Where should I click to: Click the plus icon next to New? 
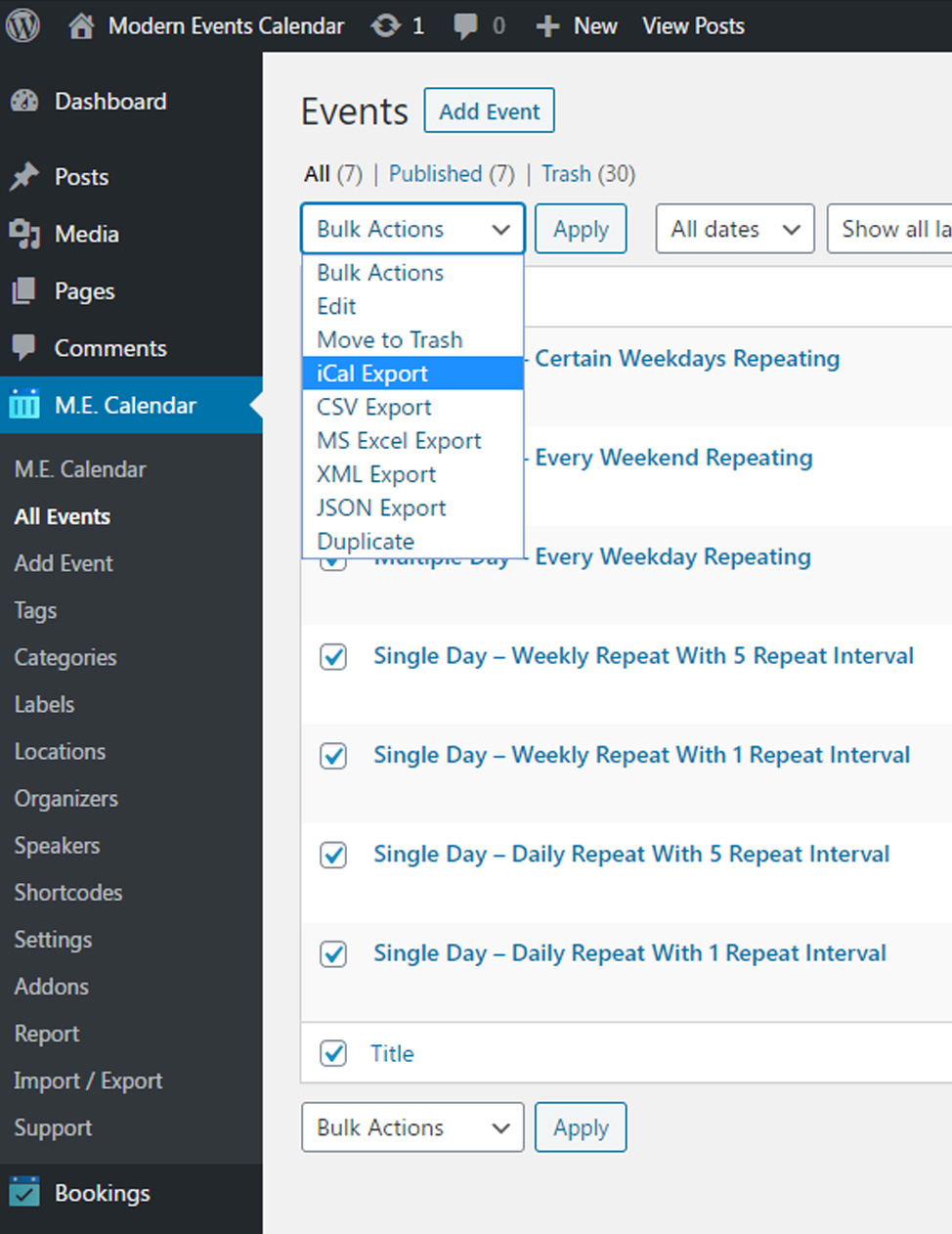point(547,26)
